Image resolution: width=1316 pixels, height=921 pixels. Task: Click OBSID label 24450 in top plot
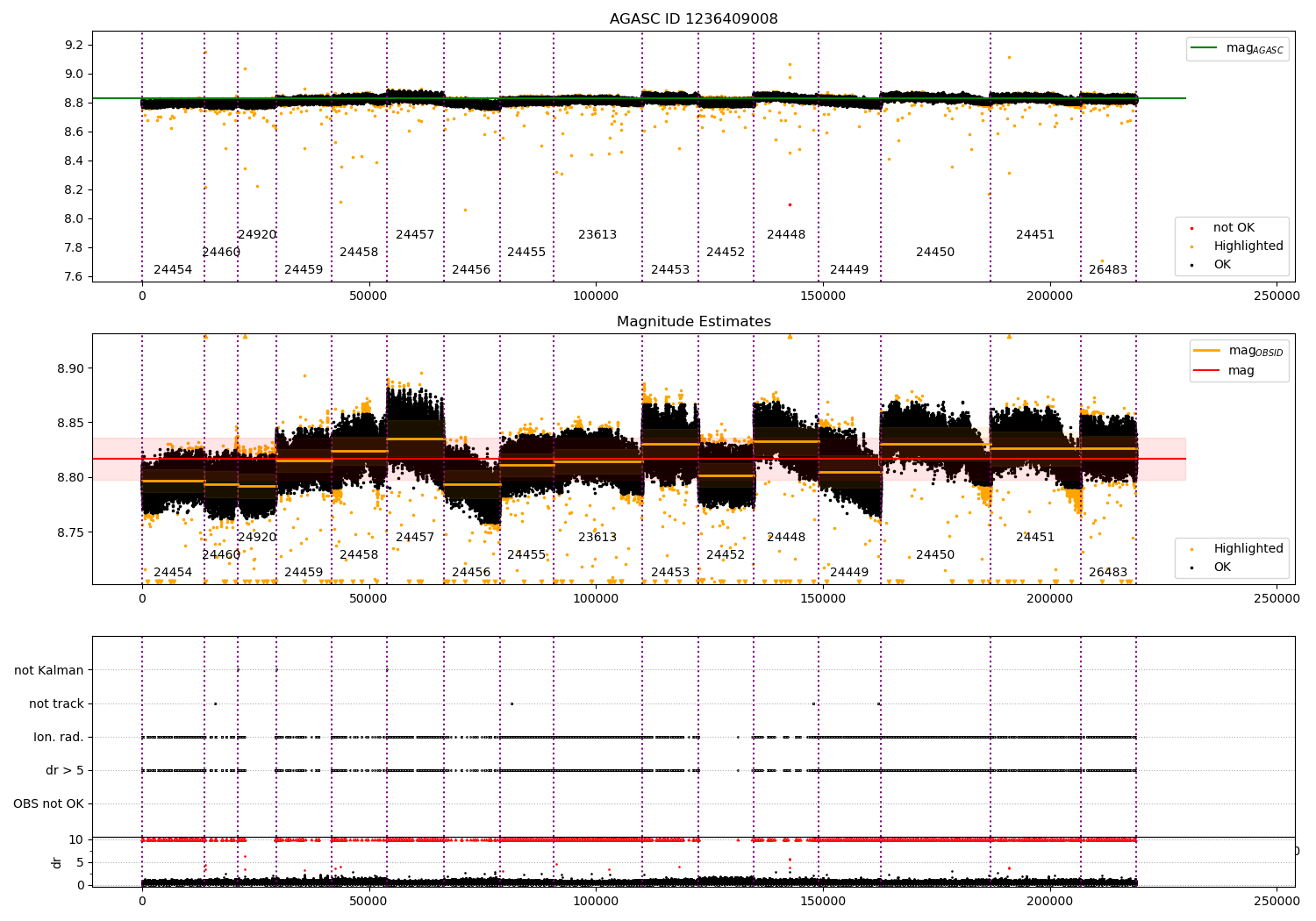935,252
